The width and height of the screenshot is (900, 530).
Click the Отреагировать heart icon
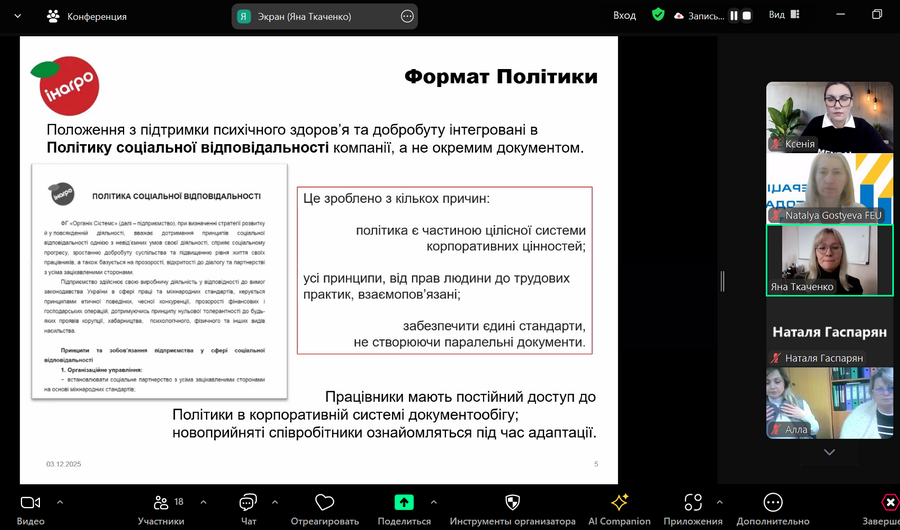pos(325,503)
